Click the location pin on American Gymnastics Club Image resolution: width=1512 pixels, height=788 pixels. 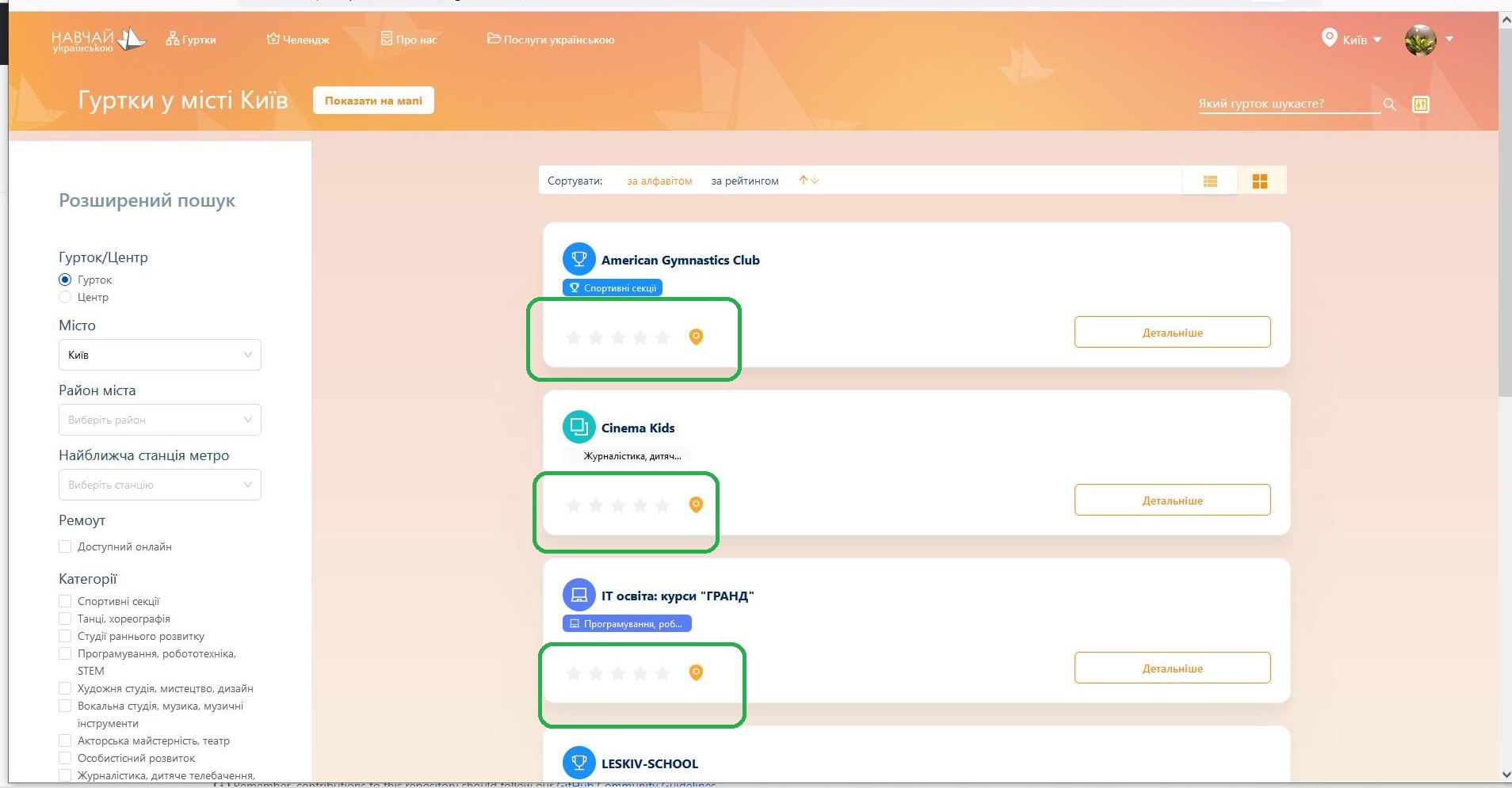coord(696,337)
